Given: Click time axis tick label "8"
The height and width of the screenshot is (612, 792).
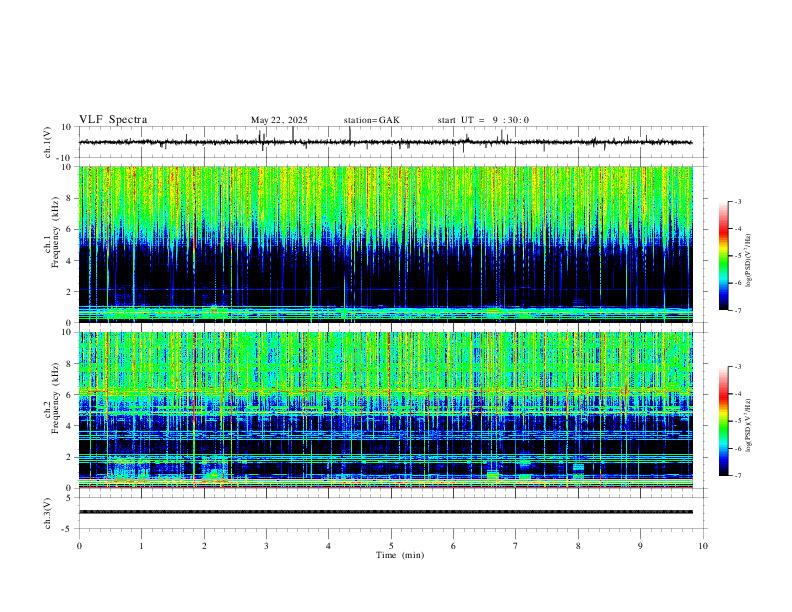Looking at the screenshot, I should coord(578,546).
